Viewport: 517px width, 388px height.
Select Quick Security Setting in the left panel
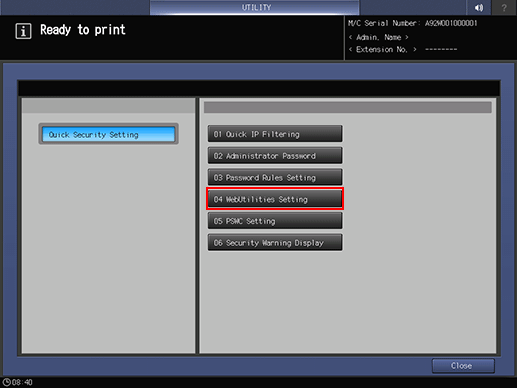point(108,134)
